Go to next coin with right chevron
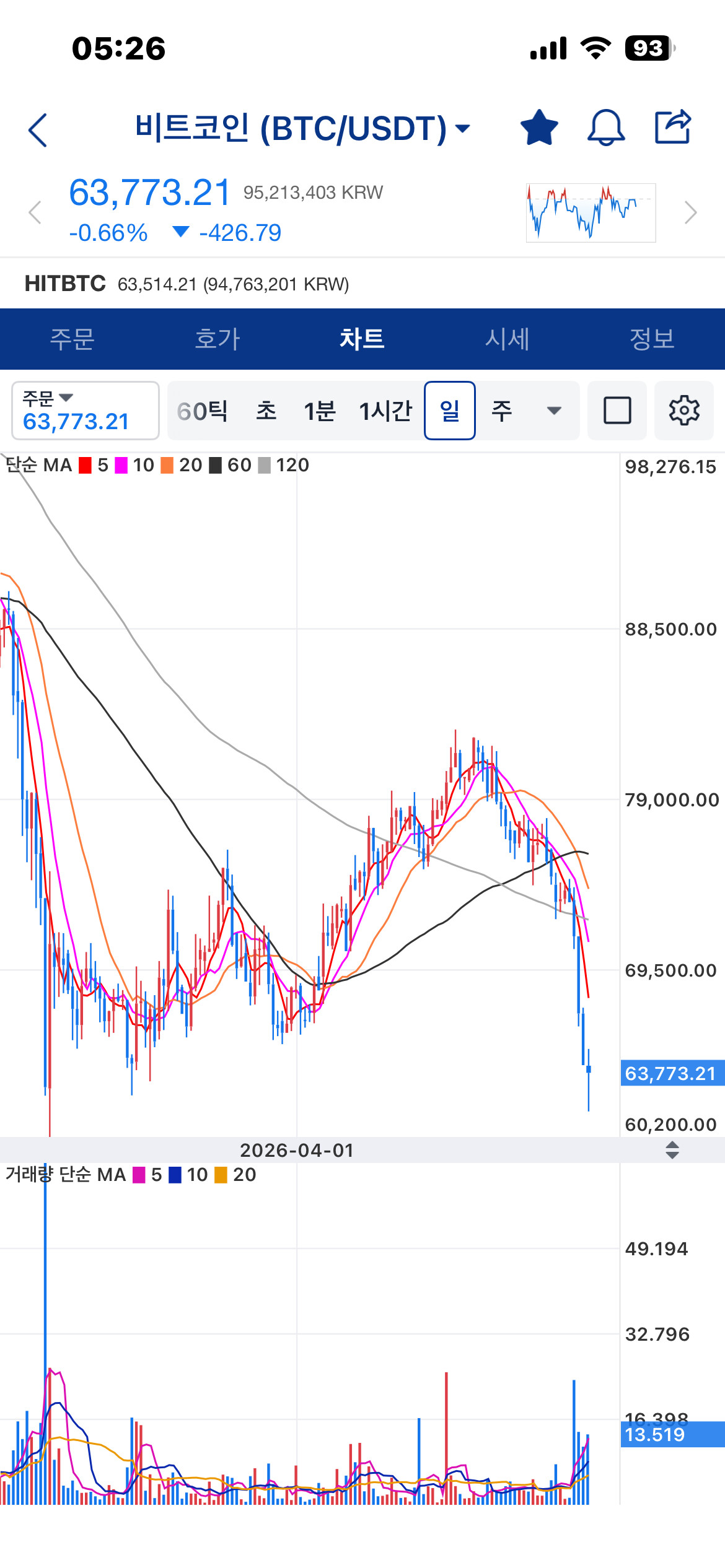Image resolution: width=725 pixels, height=1568 pixels. [x=690, y=212]
